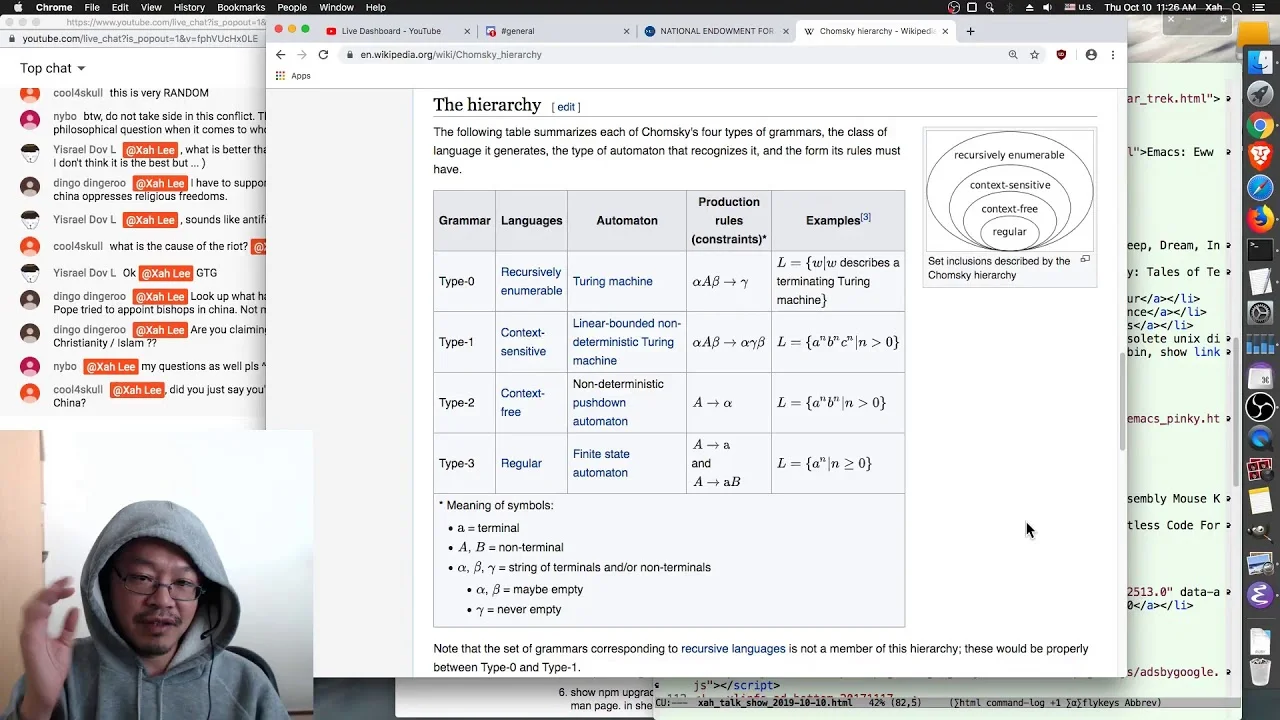The width and height of the screenshot is (1280, 720).
Task: Follow the pushdown automaton link
Action: pyautogui.click(x=600, y=412)
